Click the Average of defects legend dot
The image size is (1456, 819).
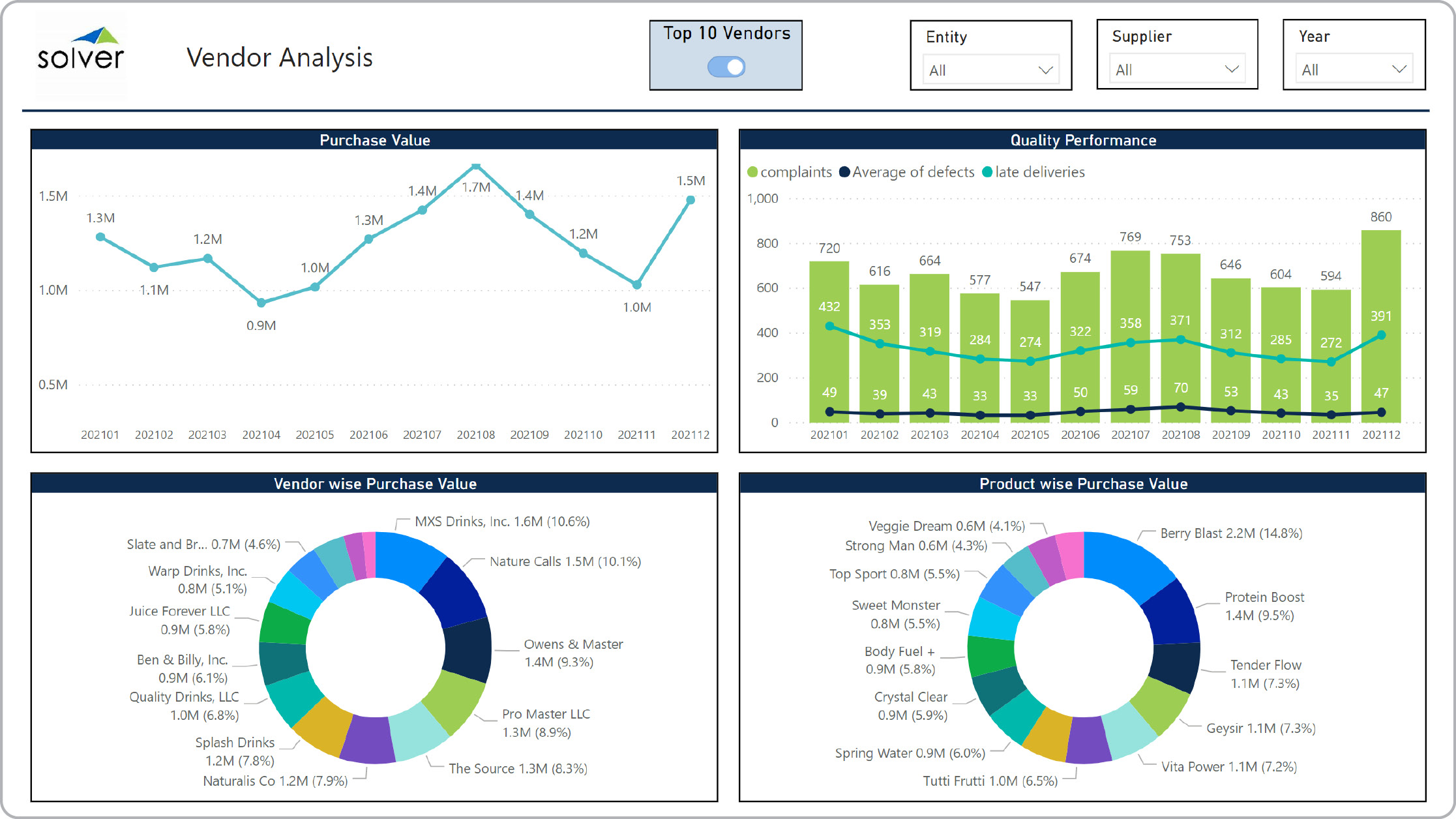pyautogui.click(x=844, y=172)
